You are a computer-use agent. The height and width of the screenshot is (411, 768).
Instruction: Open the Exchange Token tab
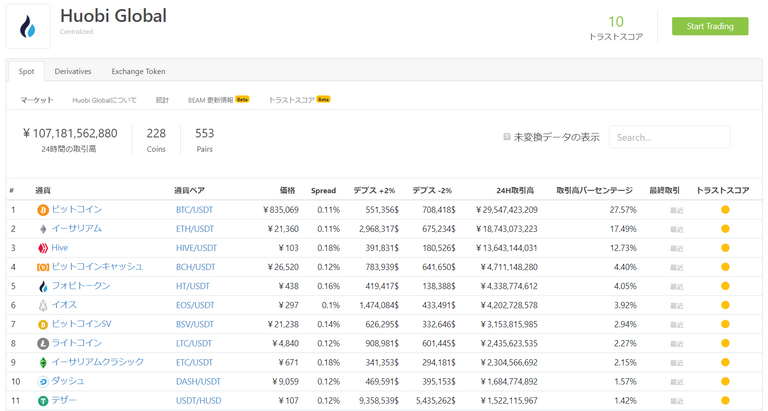tap(139, 72)
